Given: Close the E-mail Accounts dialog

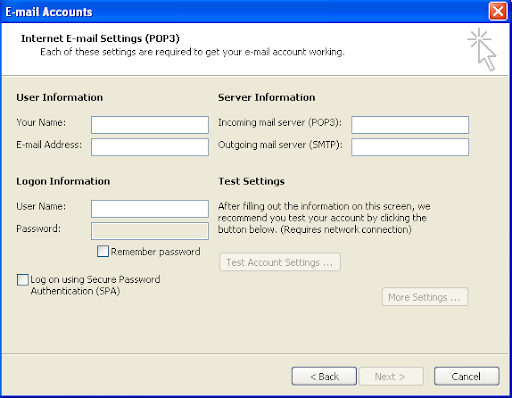Looking at the screenshot, I should (x=498, y=11).
